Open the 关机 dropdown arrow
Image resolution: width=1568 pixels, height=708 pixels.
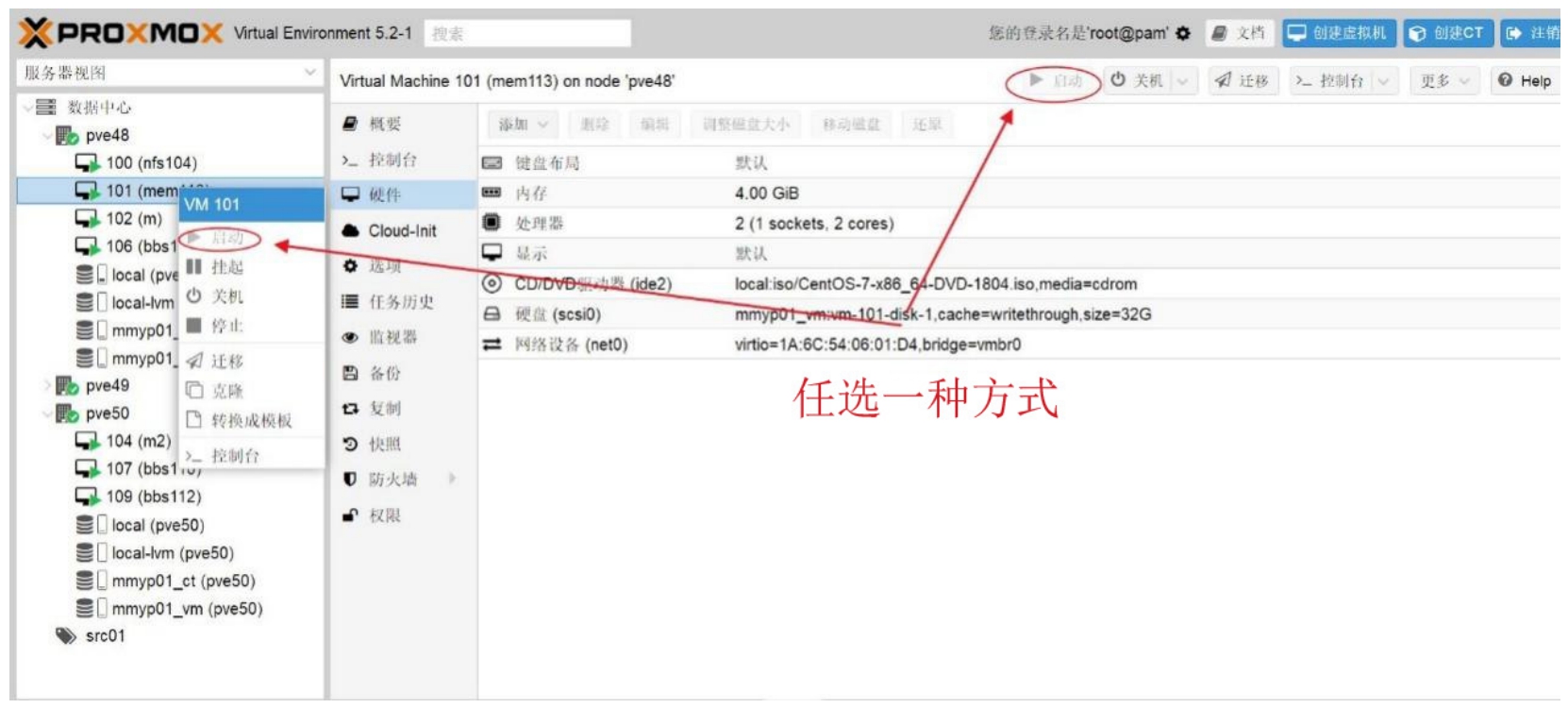[1184, 81]
